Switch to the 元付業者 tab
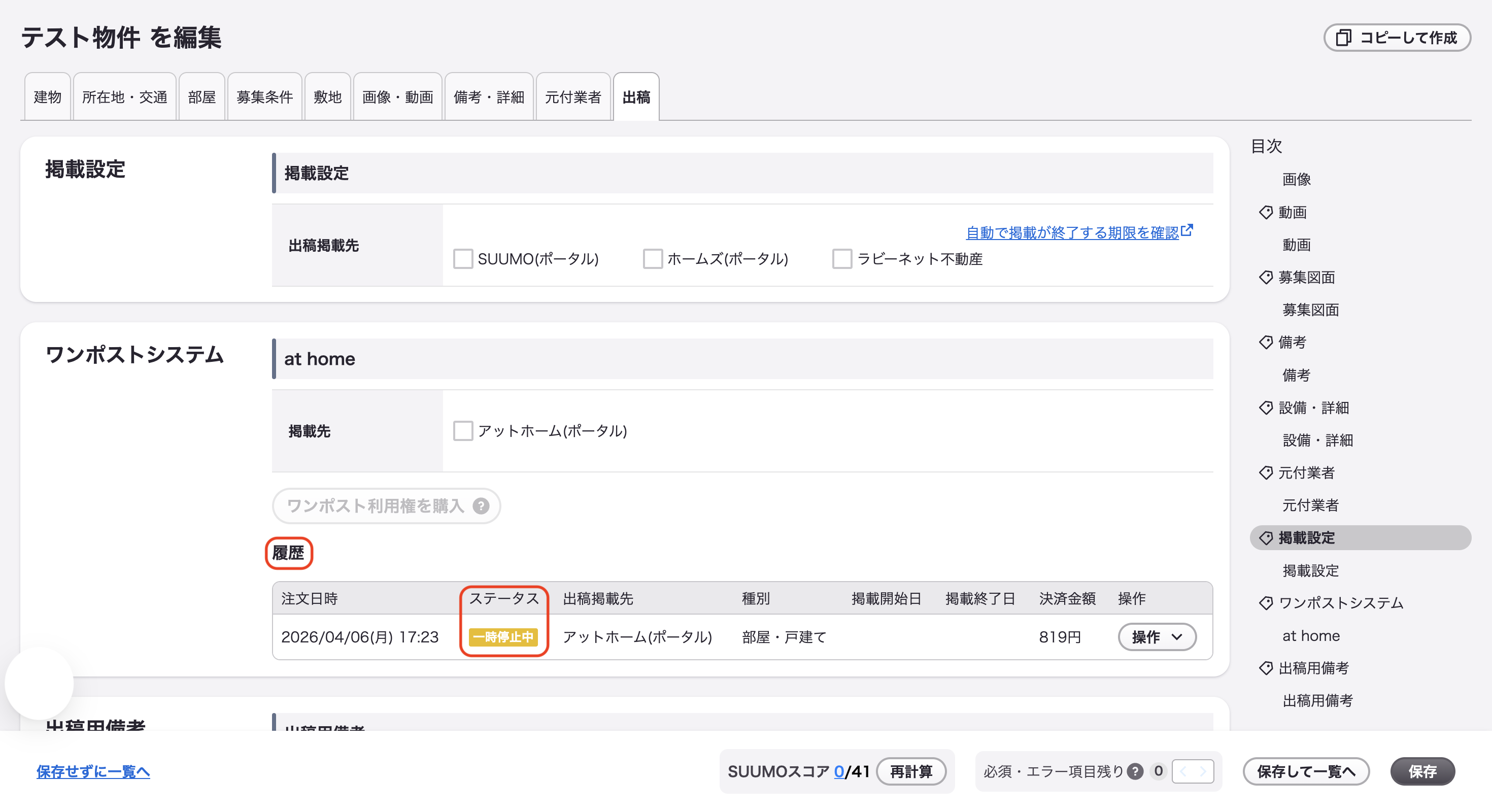This screenshot has width=1492, height=812. (573, 97)
